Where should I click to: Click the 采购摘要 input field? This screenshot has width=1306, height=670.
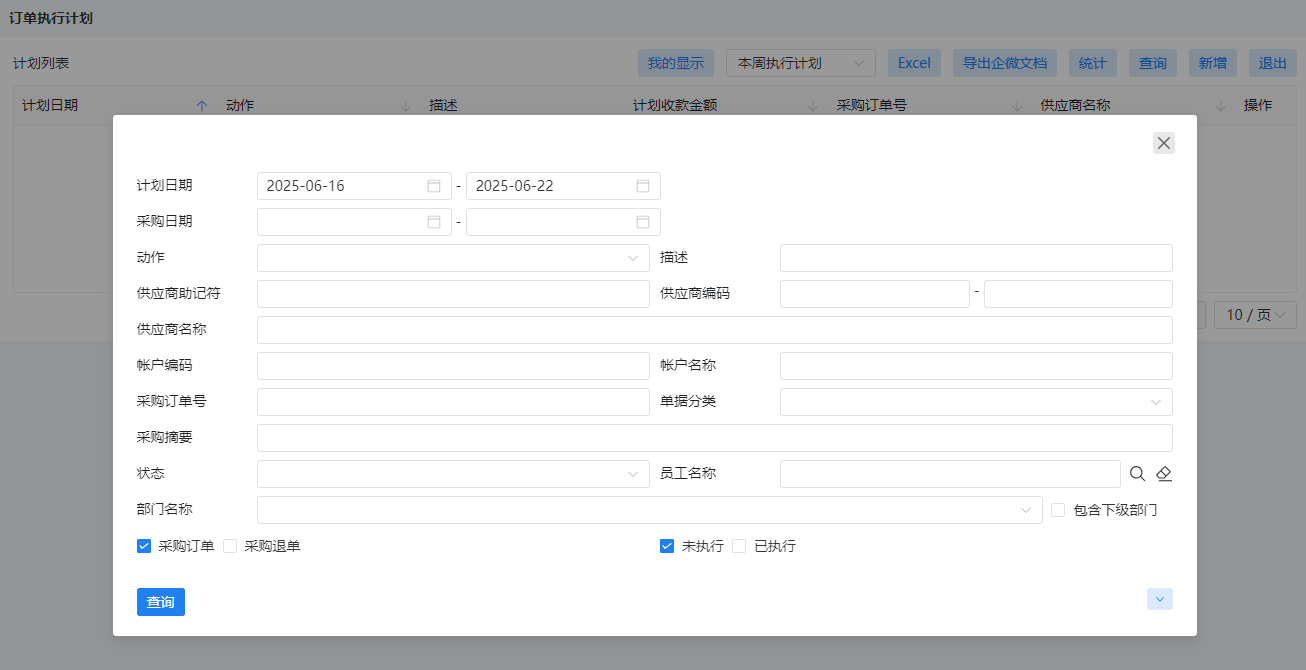click(x=715, y=438)
